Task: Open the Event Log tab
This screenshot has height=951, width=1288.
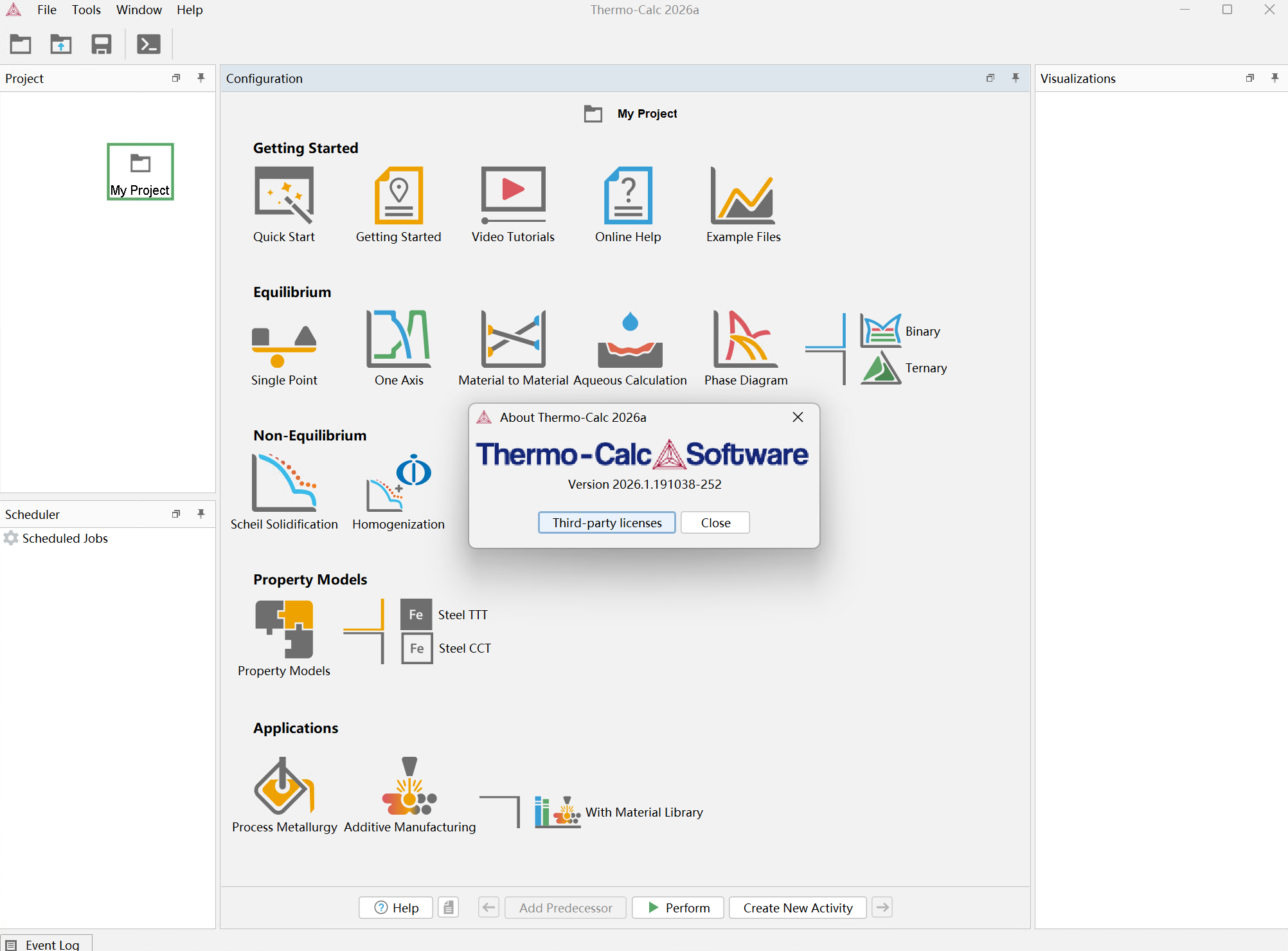Action: [x=45, y=943]
